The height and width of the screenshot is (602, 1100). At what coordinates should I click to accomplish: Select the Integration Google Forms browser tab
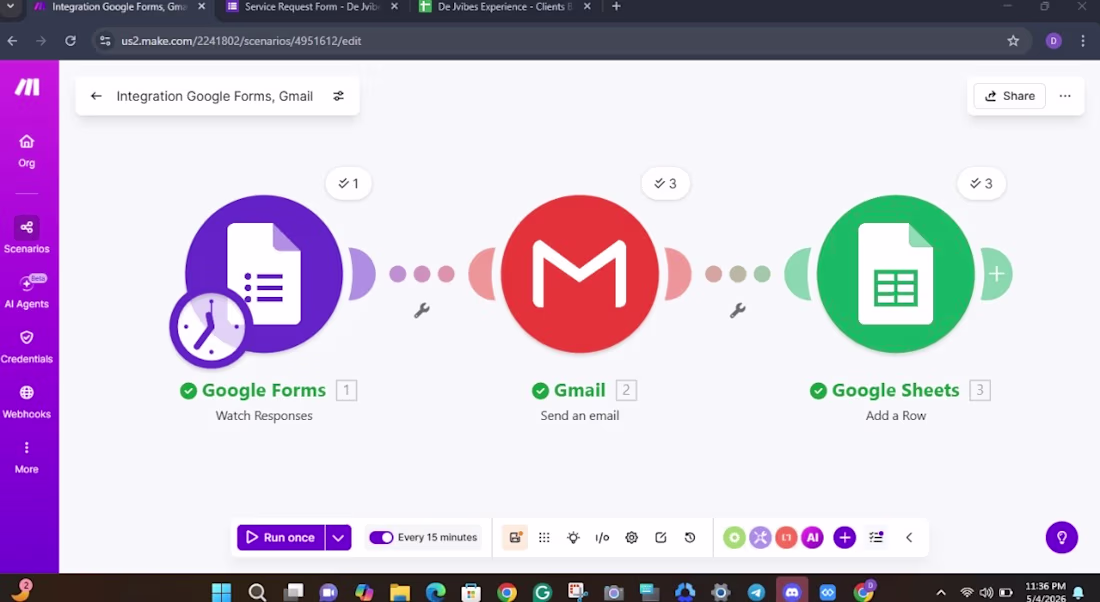[119, 7]
